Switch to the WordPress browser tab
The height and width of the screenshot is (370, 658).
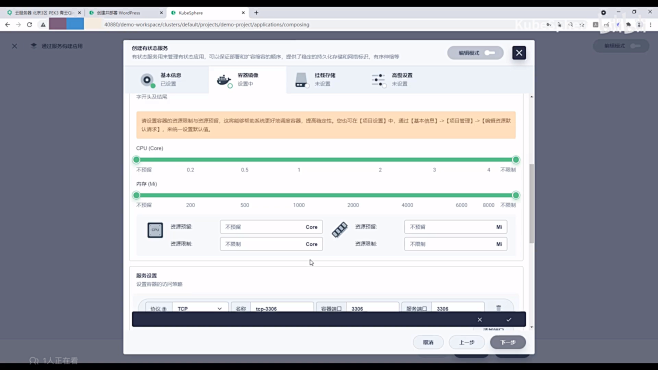coord(124,13)
